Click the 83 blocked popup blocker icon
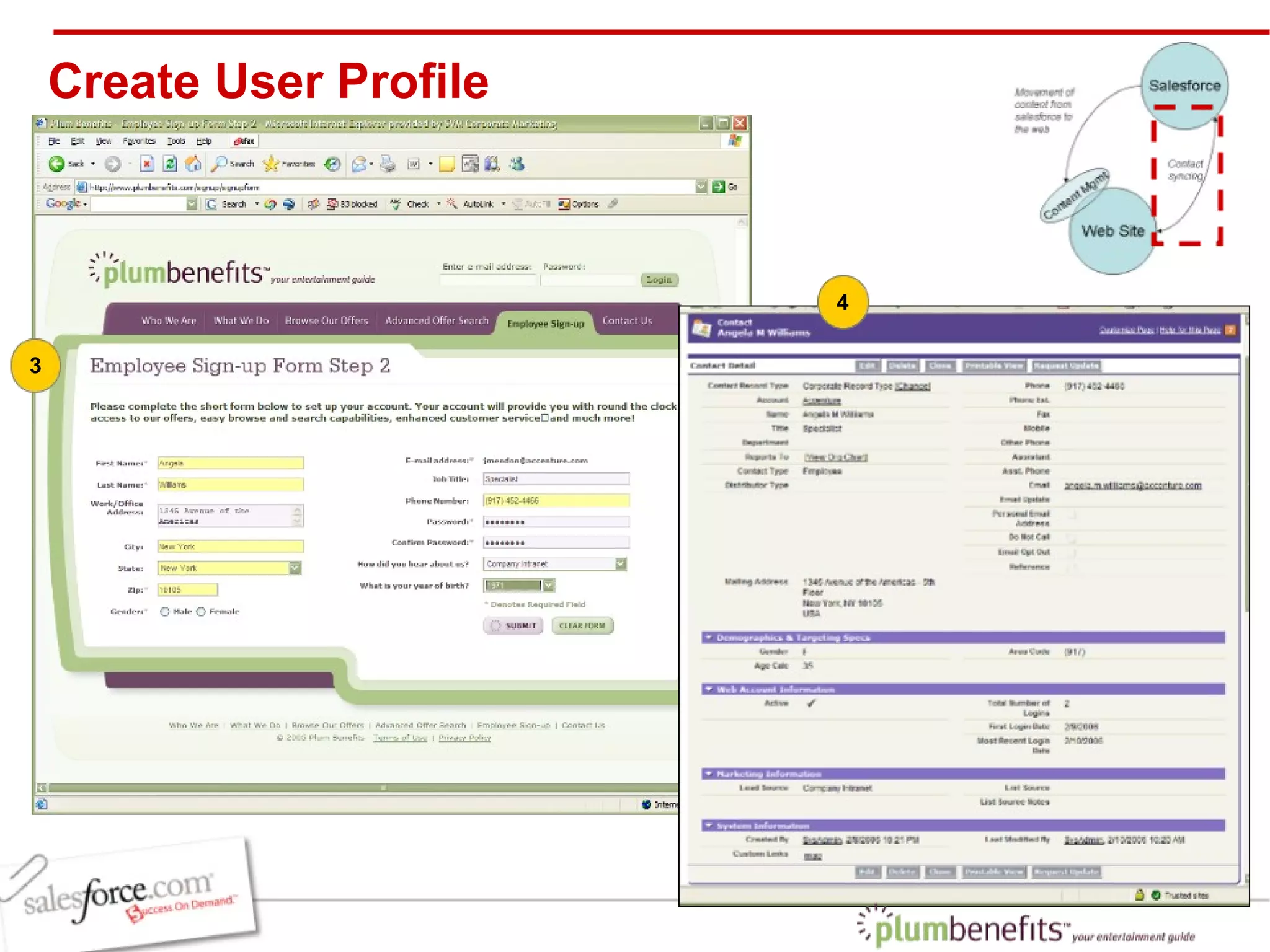1270x952 pixels. [x=352, y=204]
